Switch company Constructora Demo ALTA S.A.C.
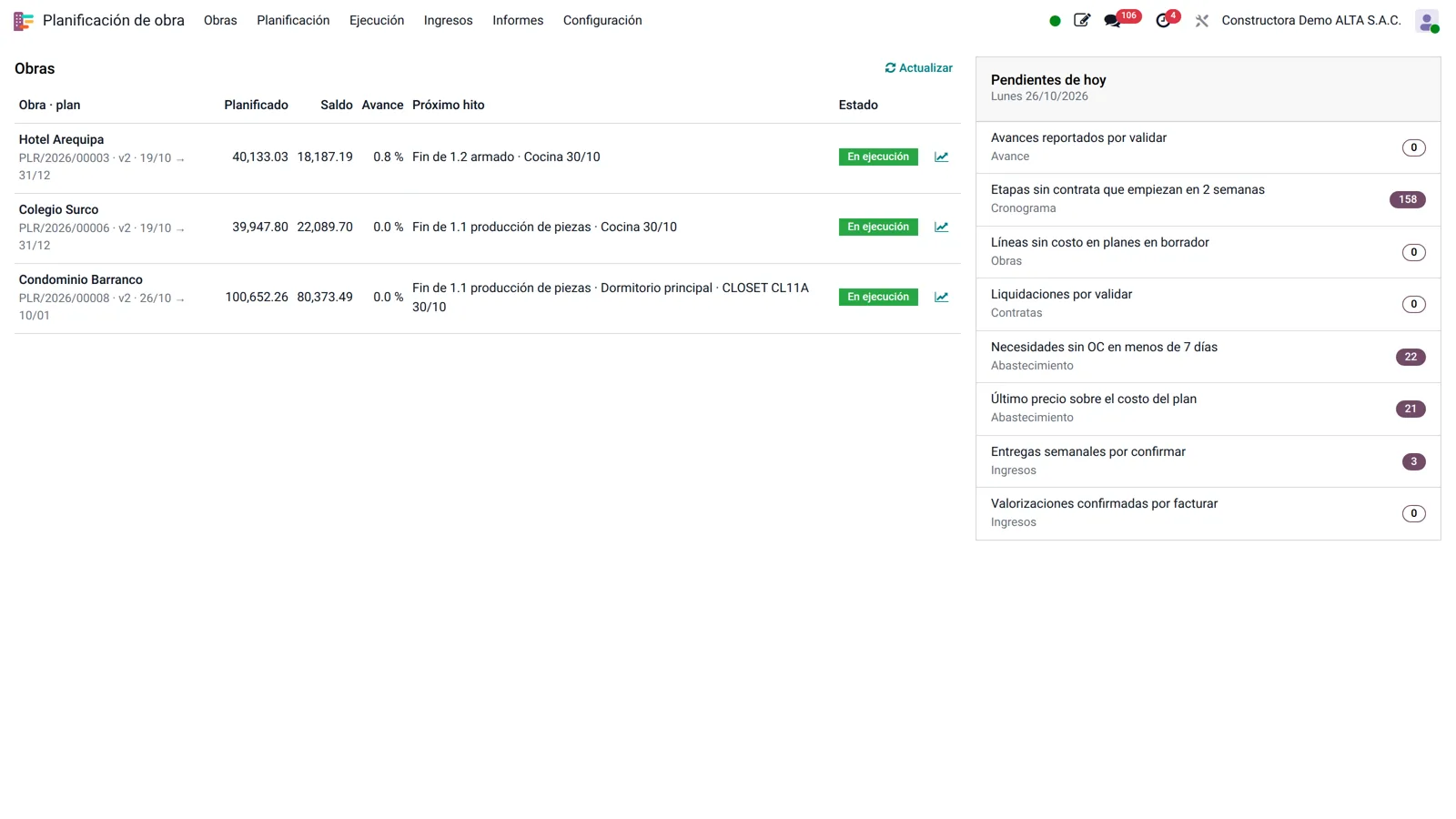 (x=1311, y=21)
